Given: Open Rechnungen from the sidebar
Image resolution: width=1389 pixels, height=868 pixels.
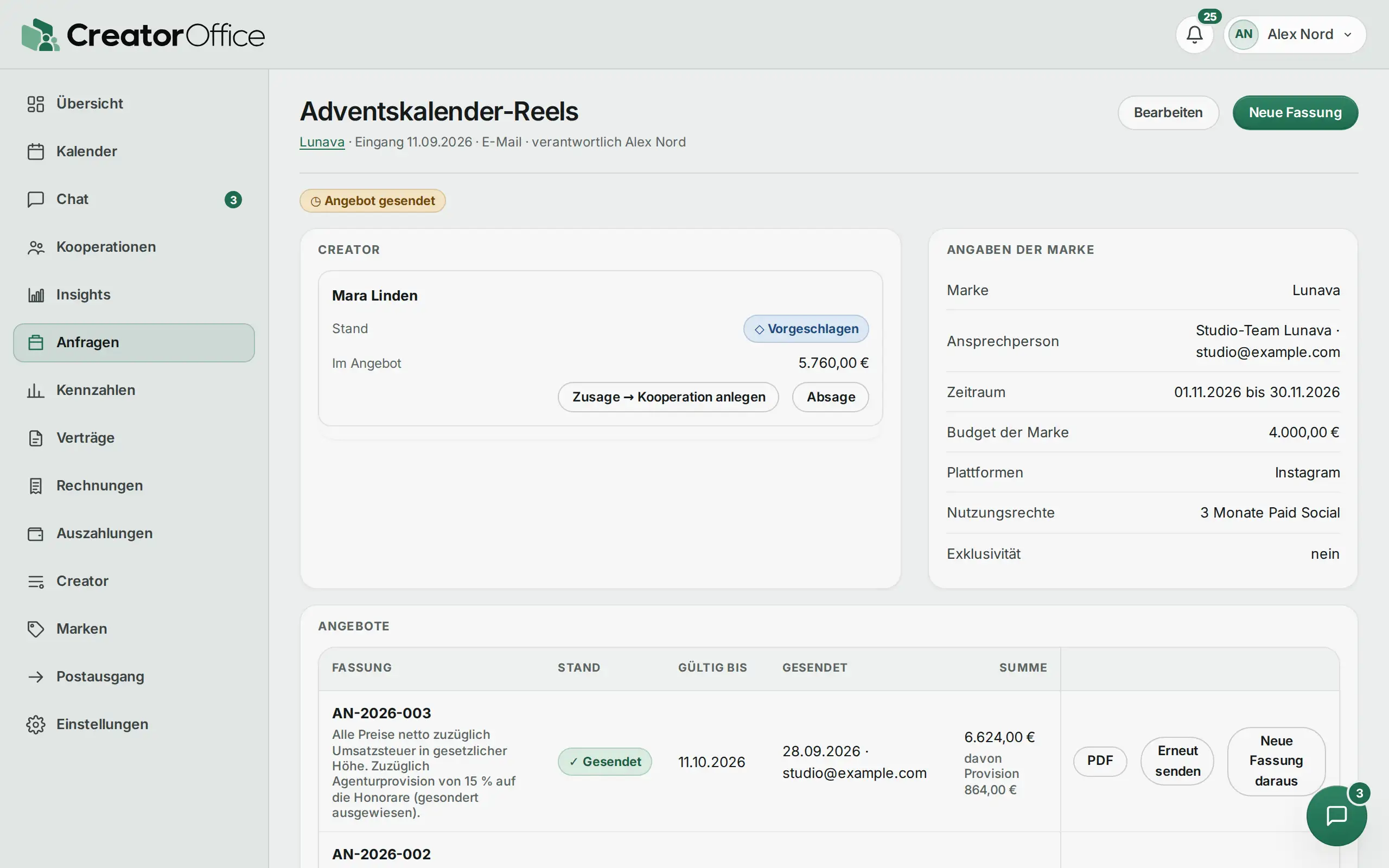Looking at the screenshot, I should [133, 486].
